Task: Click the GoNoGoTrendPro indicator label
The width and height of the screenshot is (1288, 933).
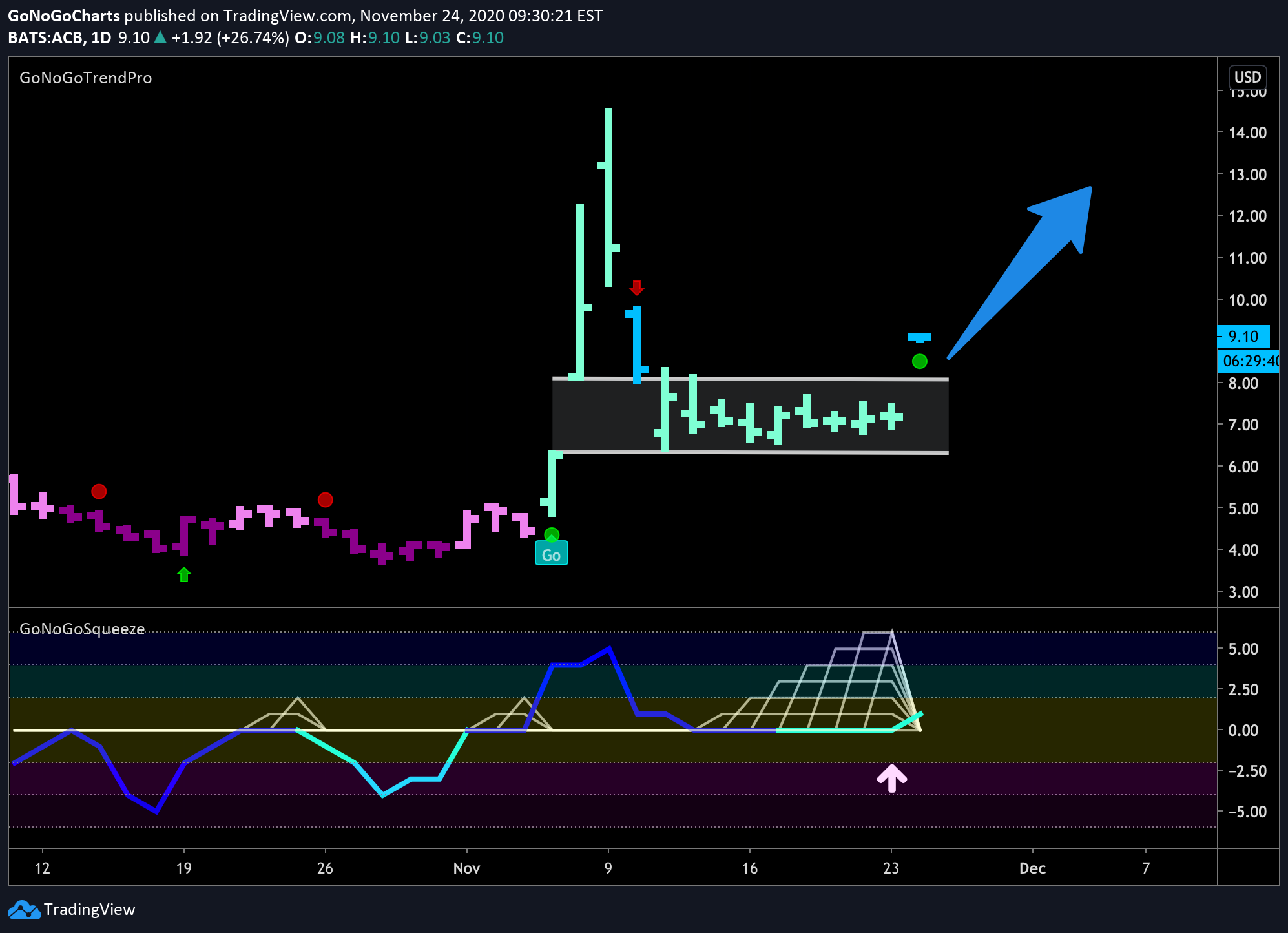Action: pos(86,78)
